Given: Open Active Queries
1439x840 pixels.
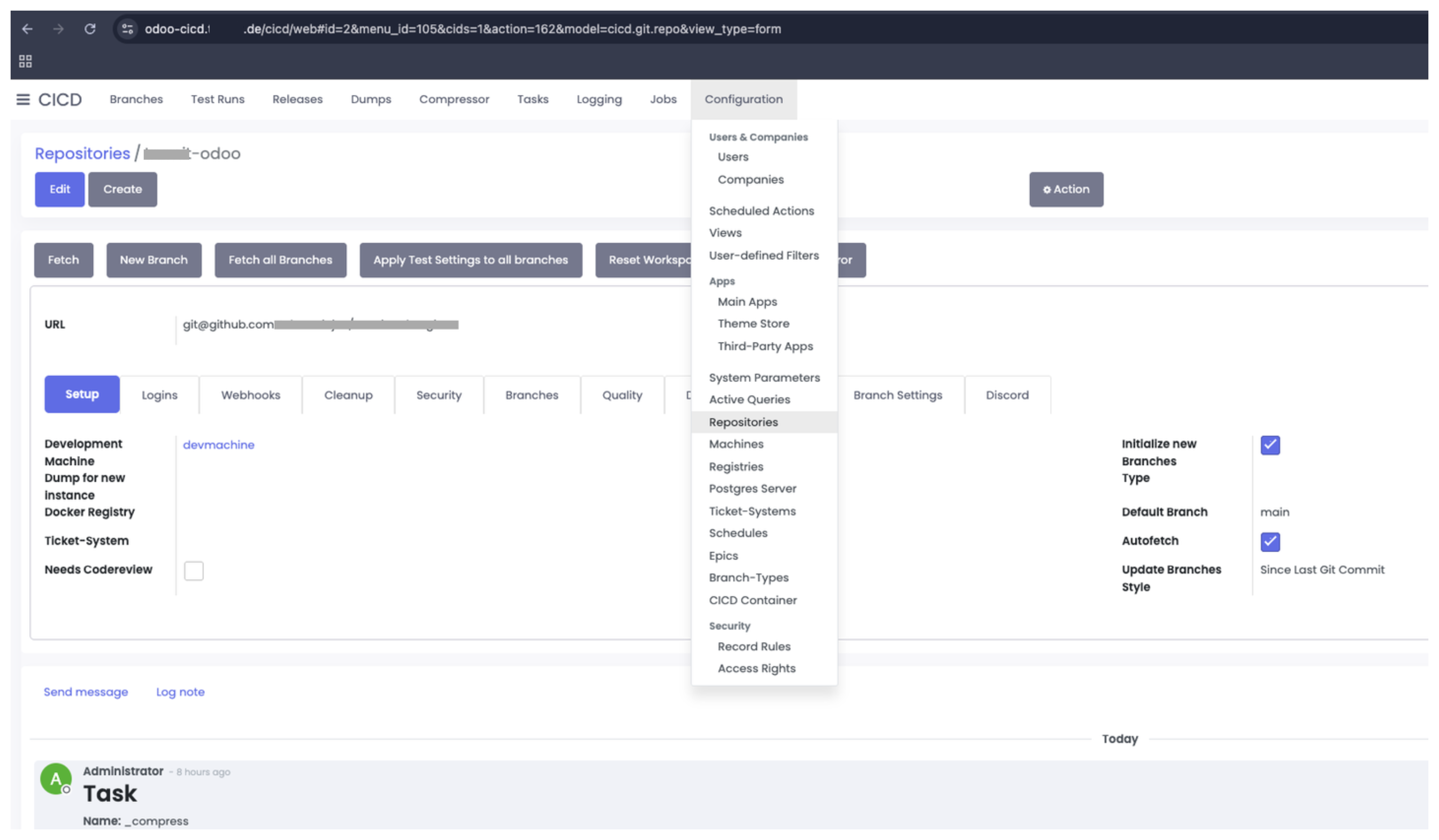Looking at the screenshot, I should (764, 399).
